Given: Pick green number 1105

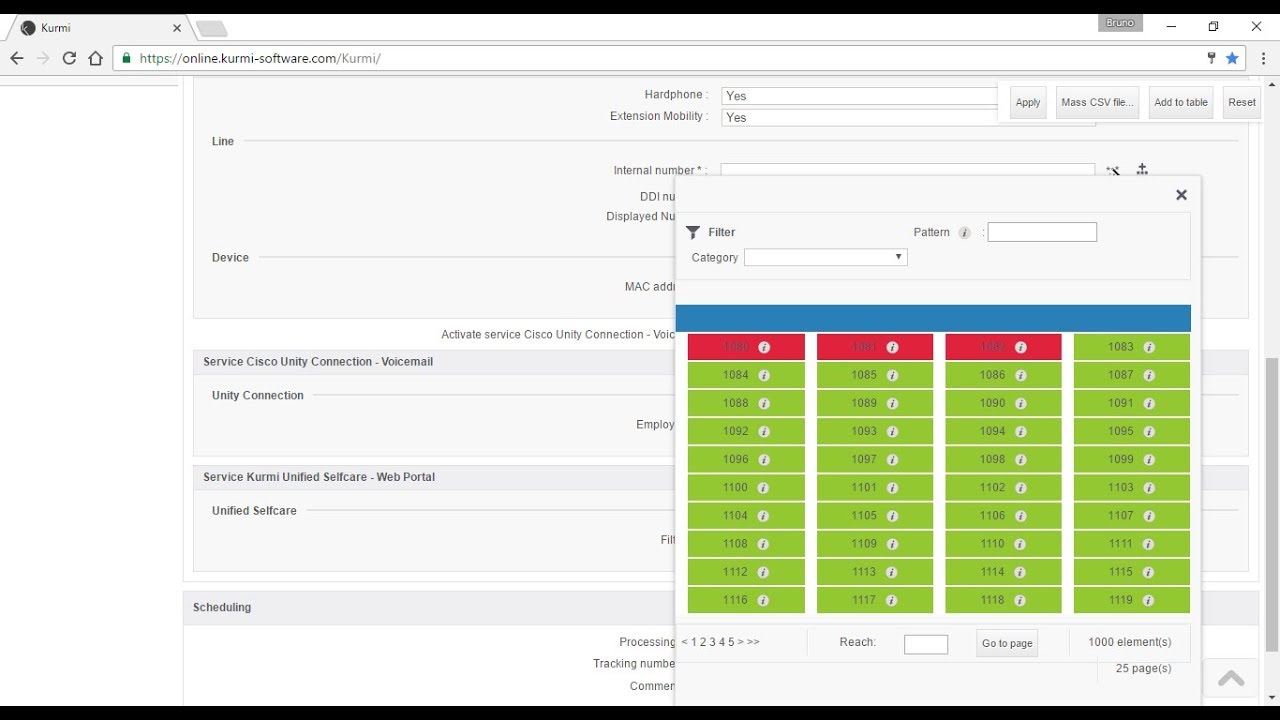Looking at the screenshot, I should coord(875,516).
